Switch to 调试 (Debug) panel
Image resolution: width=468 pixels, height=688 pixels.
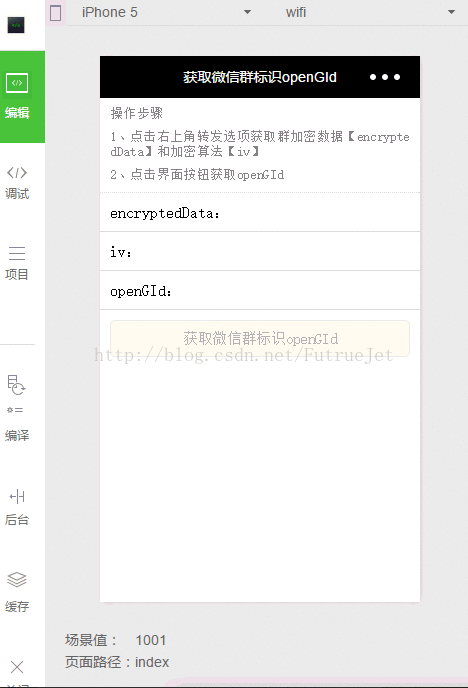pos(17,183)
